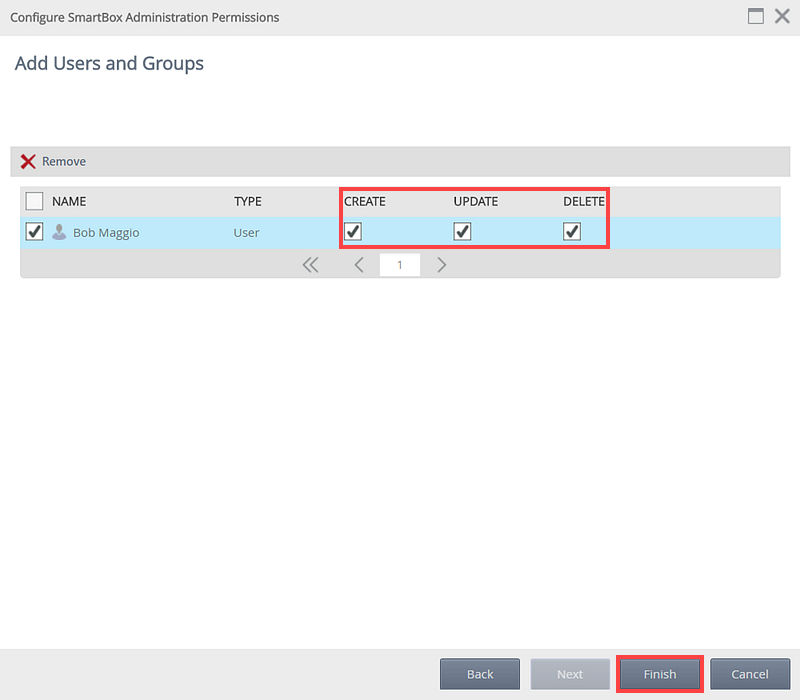Sort by the TYPE column header
This screenshot has width=800, height=700.
(x=247, y=201)
